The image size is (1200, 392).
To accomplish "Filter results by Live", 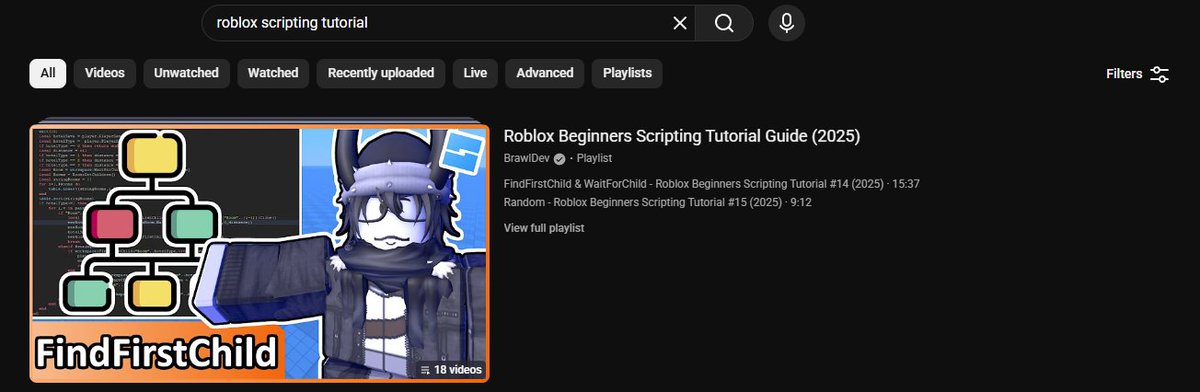I will click(x=475, y=73).
